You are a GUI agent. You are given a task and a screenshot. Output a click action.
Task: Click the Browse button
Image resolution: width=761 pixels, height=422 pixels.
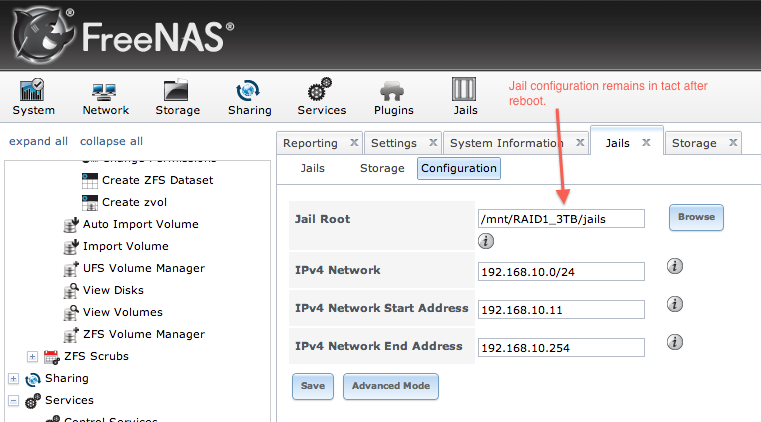tap(696, 217)
